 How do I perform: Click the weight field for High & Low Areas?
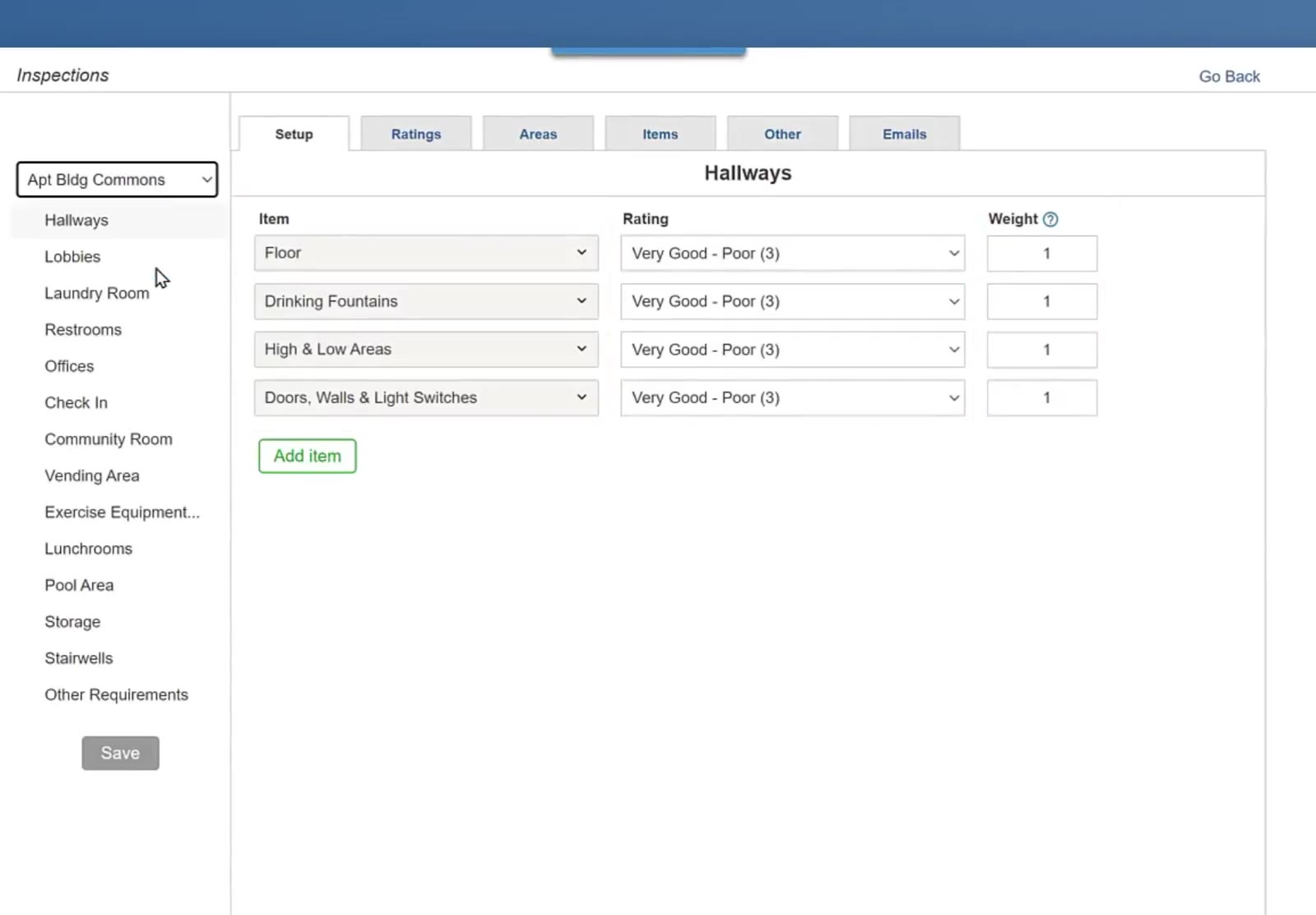click(x=1042, y=350)
